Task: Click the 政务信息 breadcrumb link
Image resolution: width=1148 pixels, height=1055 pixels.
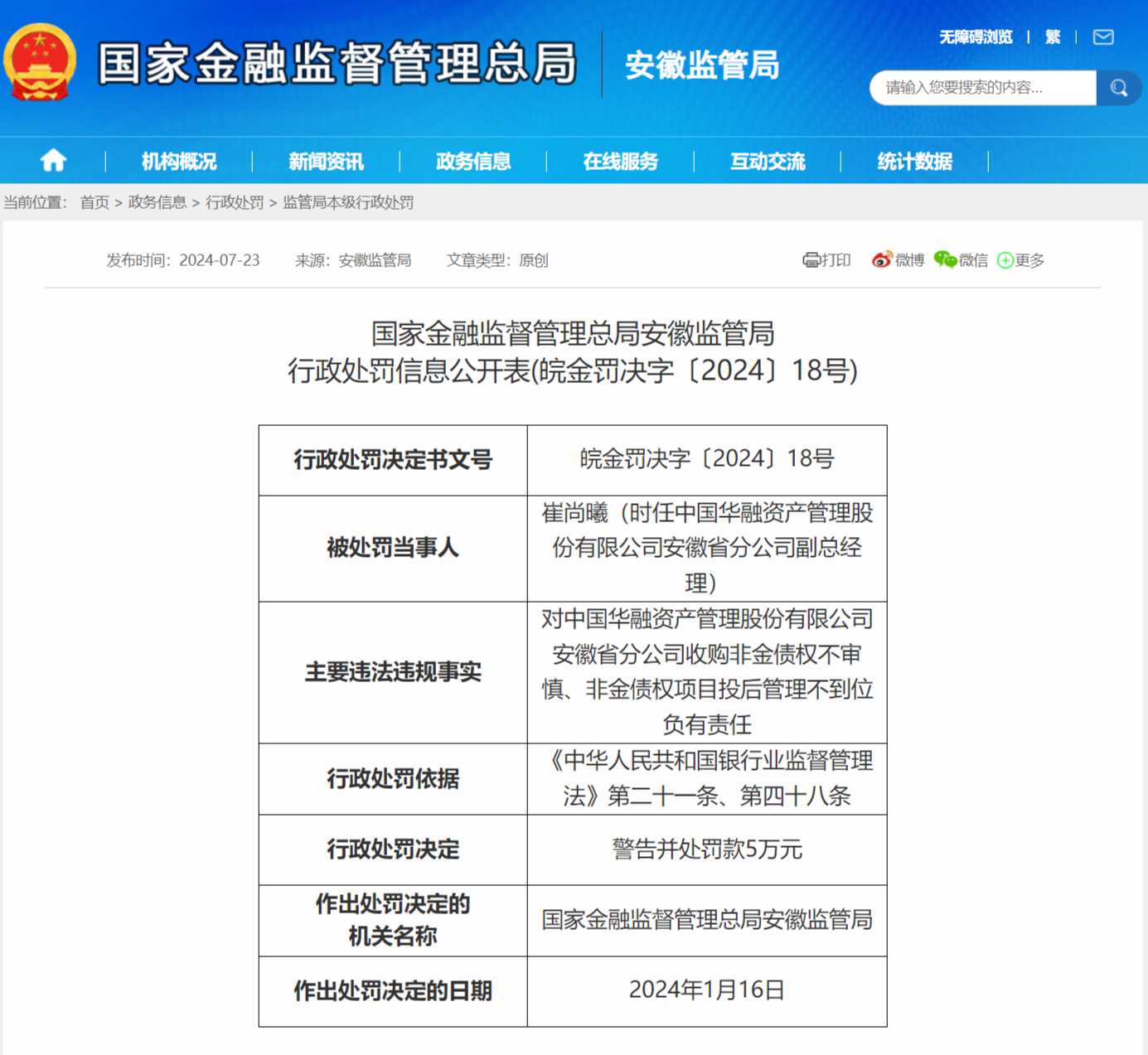Action: point(157,203)
